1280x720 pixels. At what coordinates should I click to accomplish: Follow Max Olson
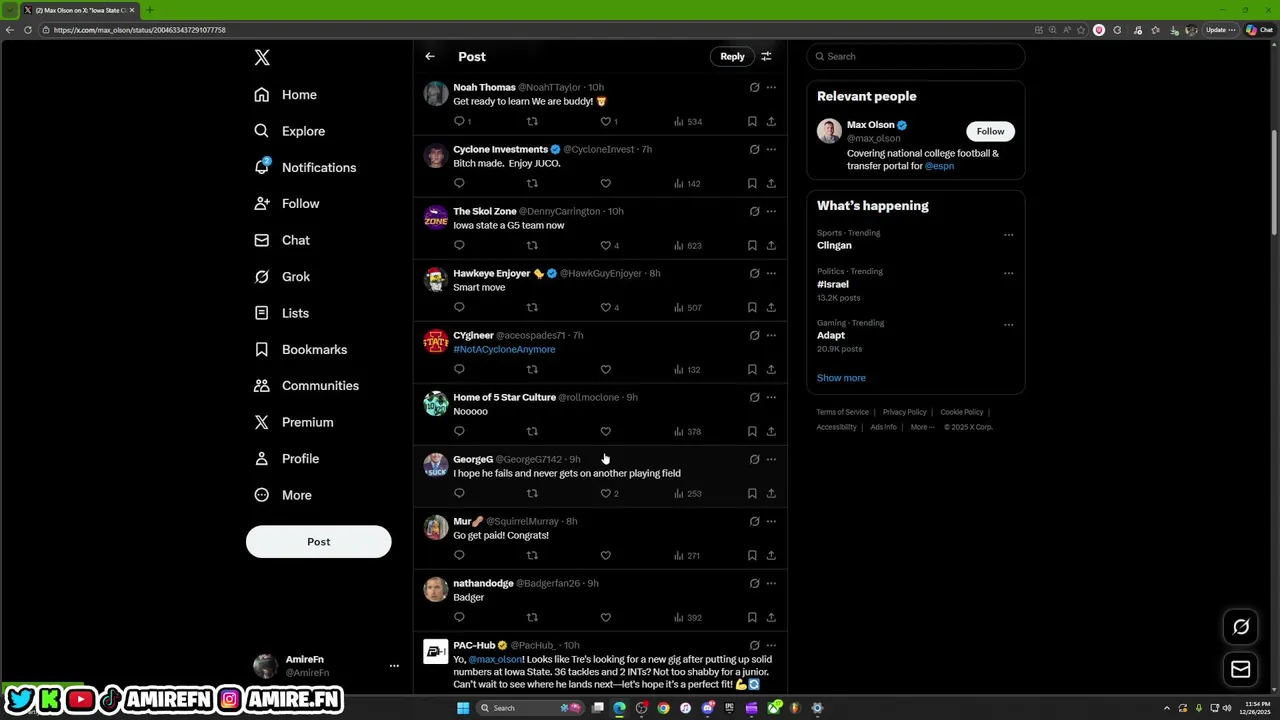coord(990,131)
